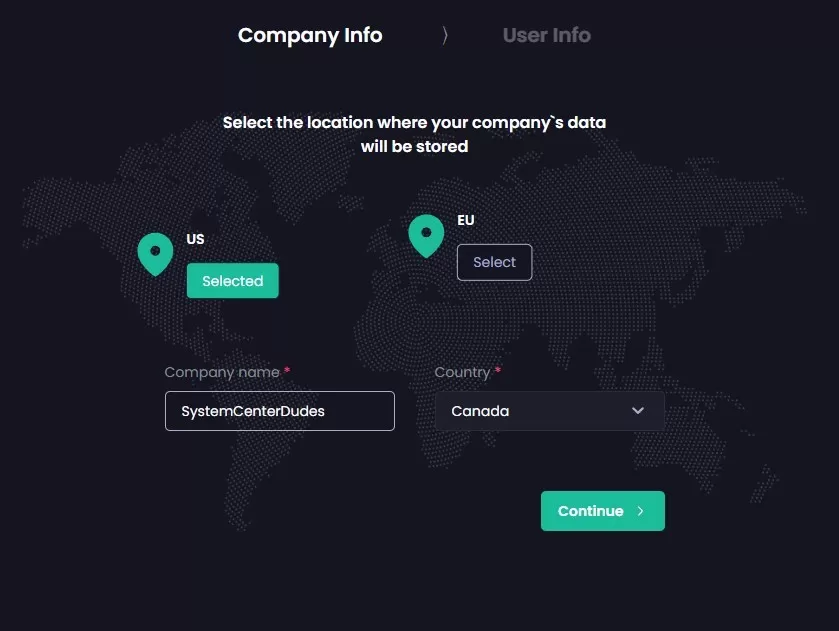The width and height of the screenshot is (839, 631).
Task: Click the Company name field label
Action: [222, 372]
